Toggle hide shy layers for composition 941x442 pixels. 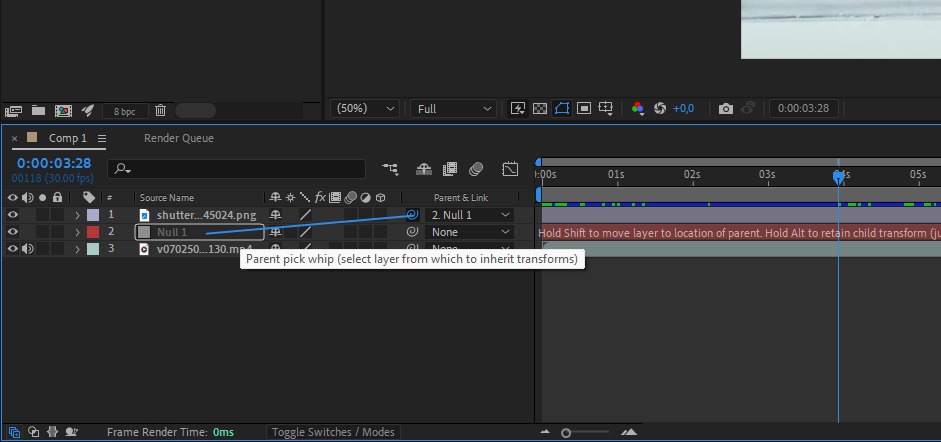pos(424,169)
